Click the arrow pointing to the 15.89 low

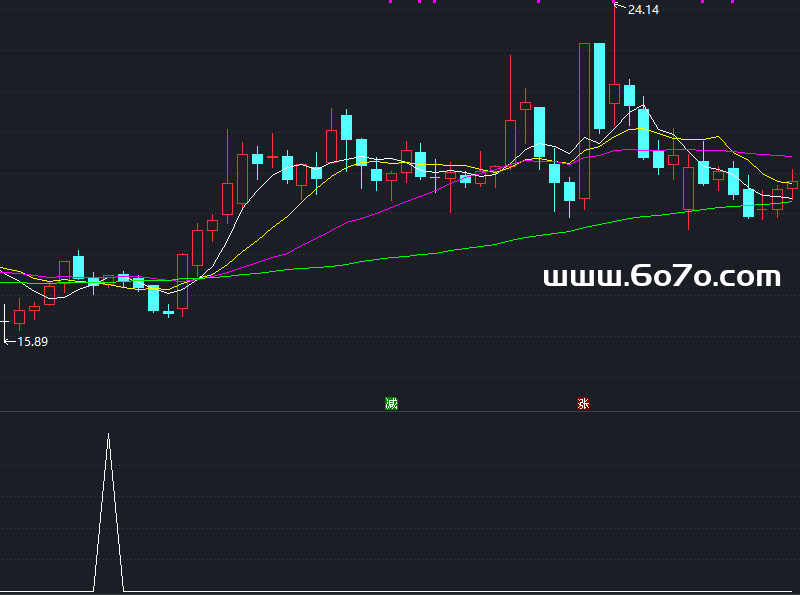[x=9, y=341]
